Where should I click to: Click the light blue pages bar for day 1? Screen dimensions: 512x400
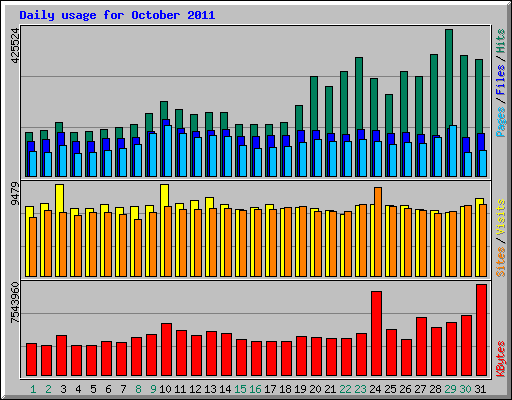pyautogui.click(x=33, y=164)
